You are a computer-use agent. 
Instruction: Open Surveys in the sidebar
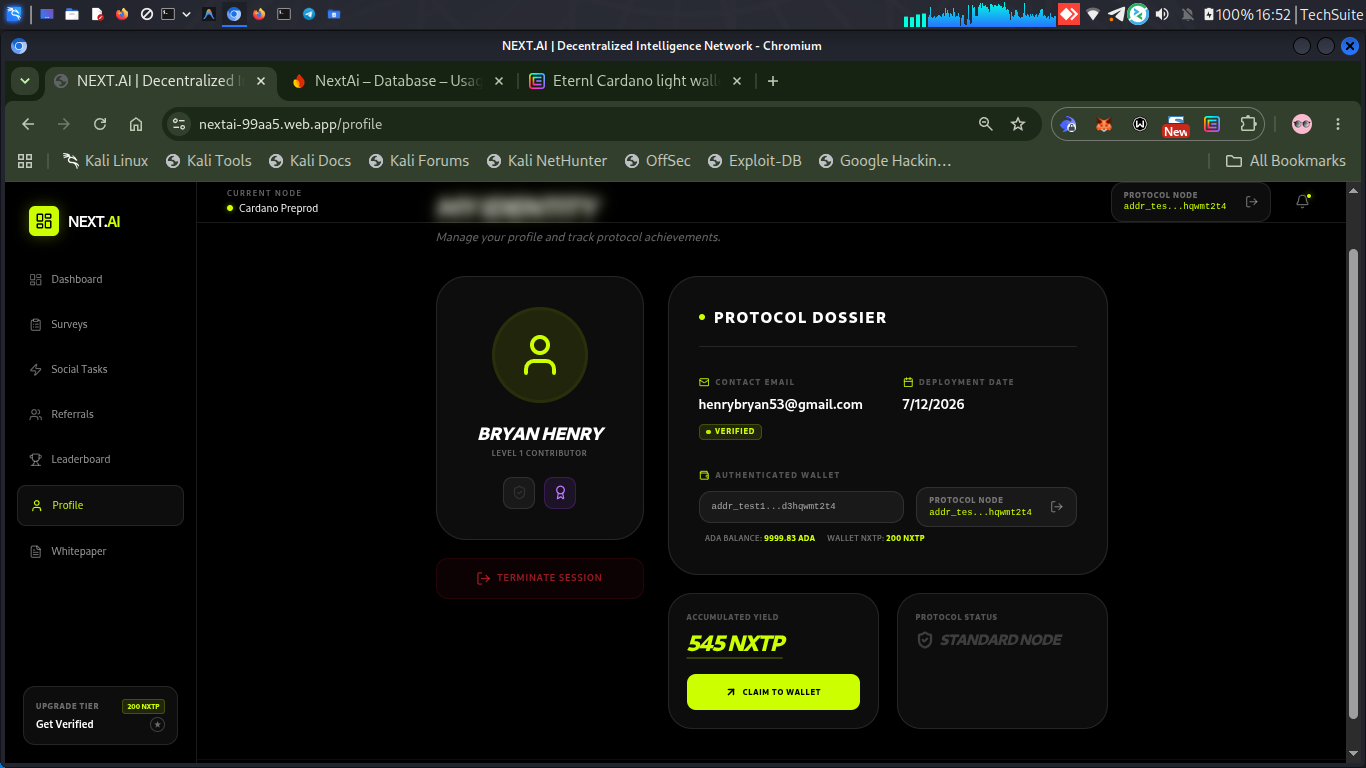[100, 324]
